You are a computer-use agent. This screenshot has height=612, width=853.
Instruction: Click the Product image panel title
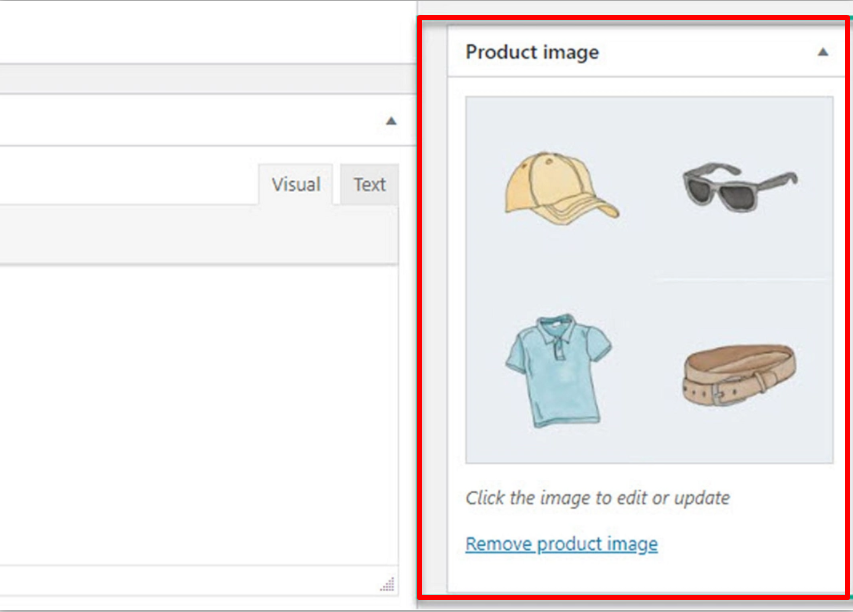click(532, 52)
